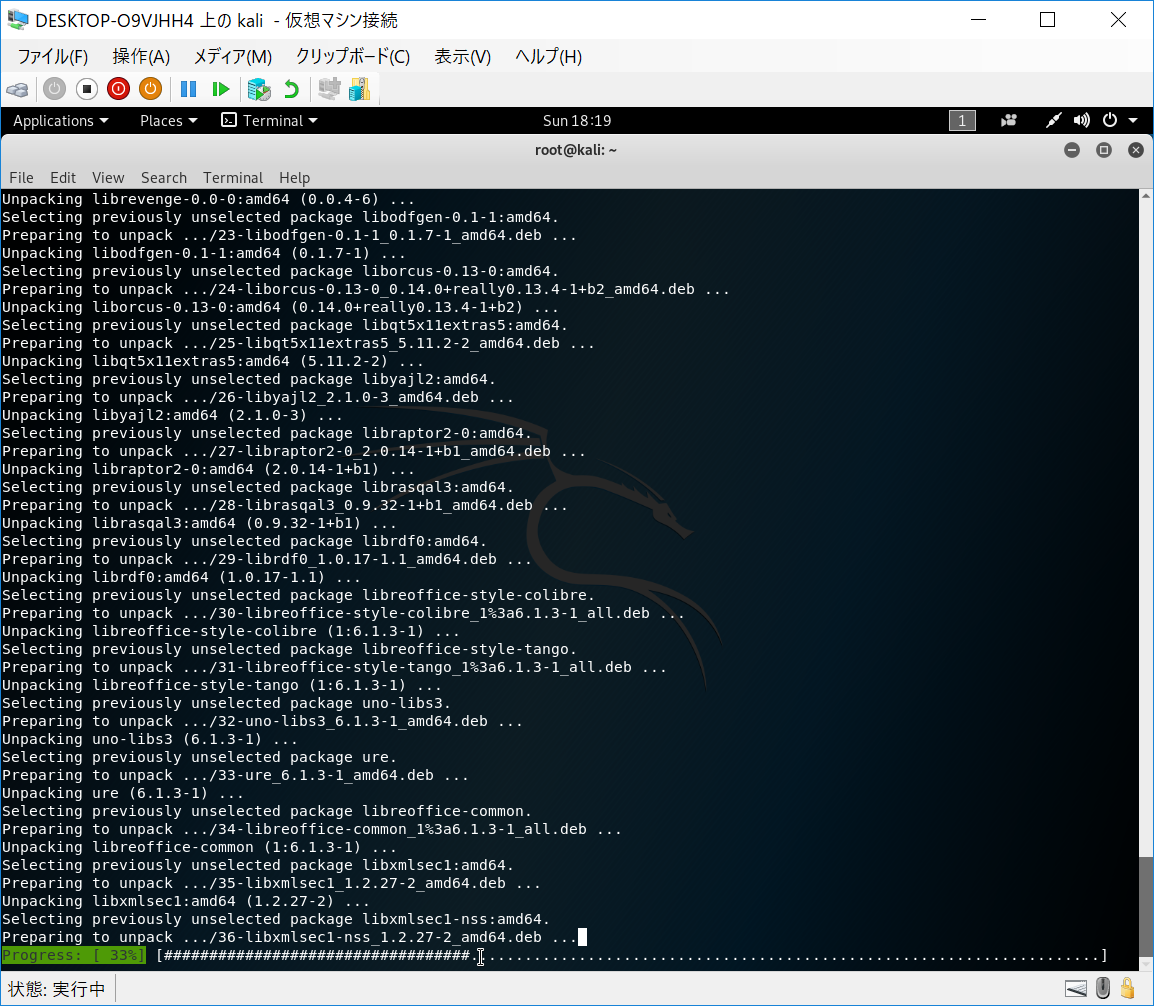The image size is (1154, 1006).
Task: Save VM state with the orange power icon
Action: (x=150, y=89)
